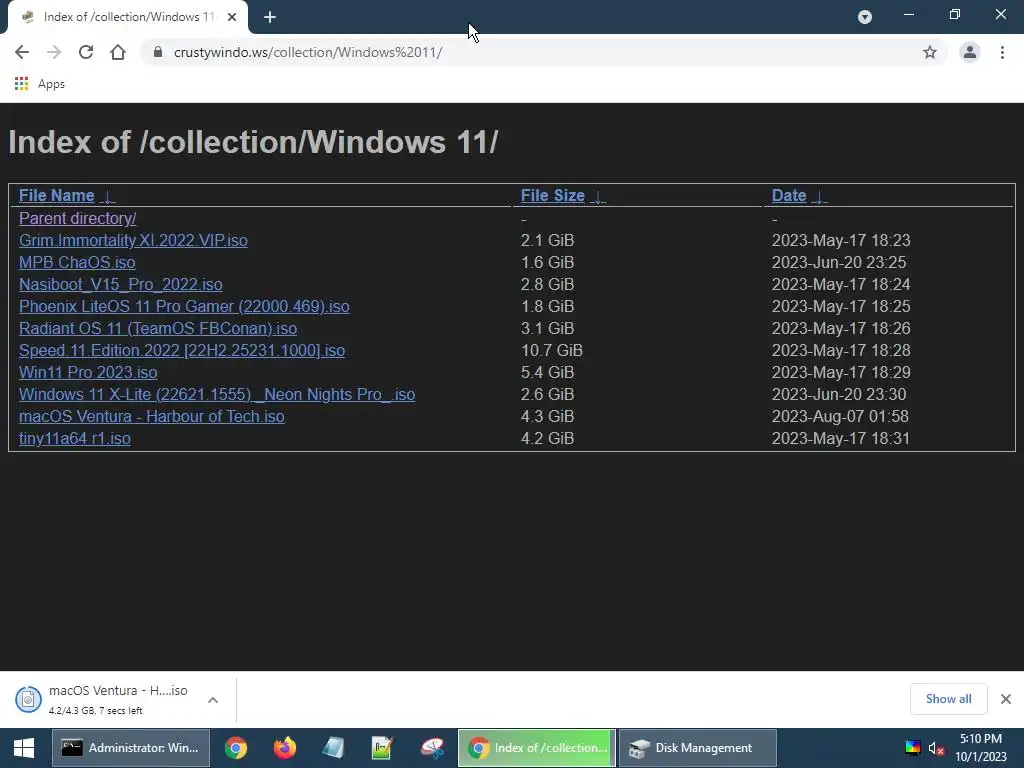Click the date 2023-Aug-07 01:58

(840, 417)
